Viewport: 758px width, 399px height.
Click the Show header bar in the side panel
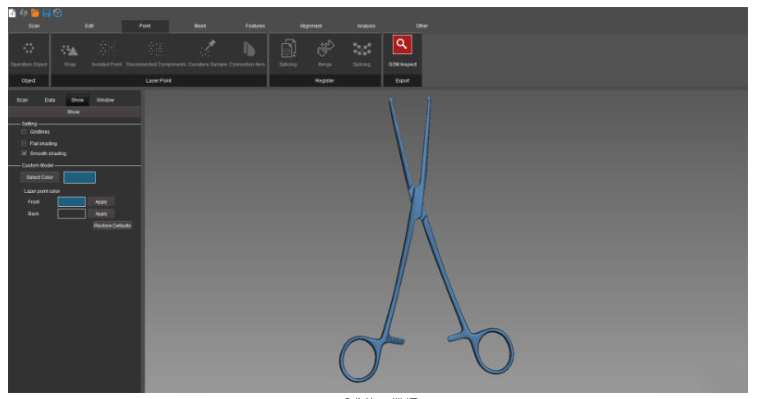74,112
